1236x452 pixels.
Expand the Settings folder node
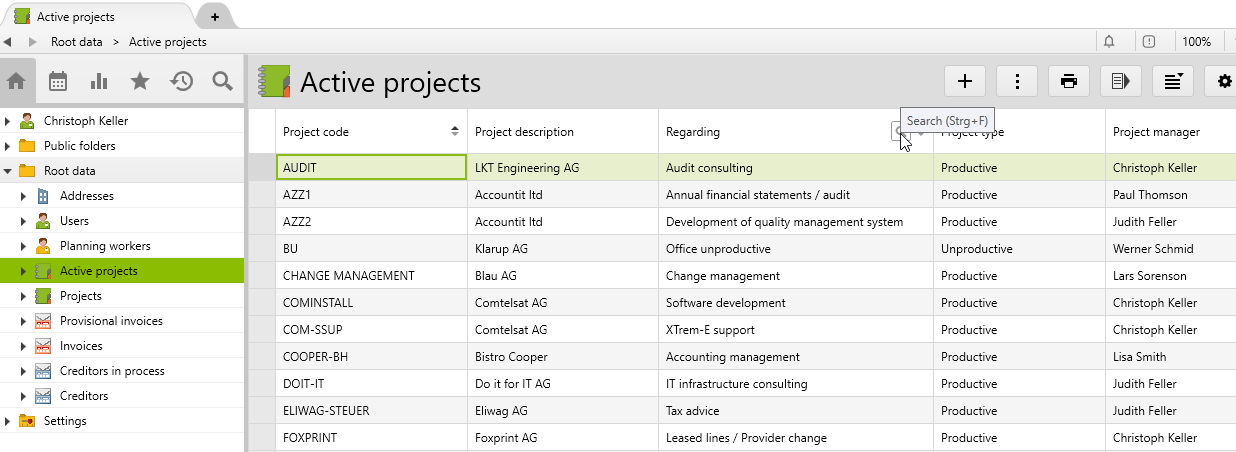coord(8,421)
